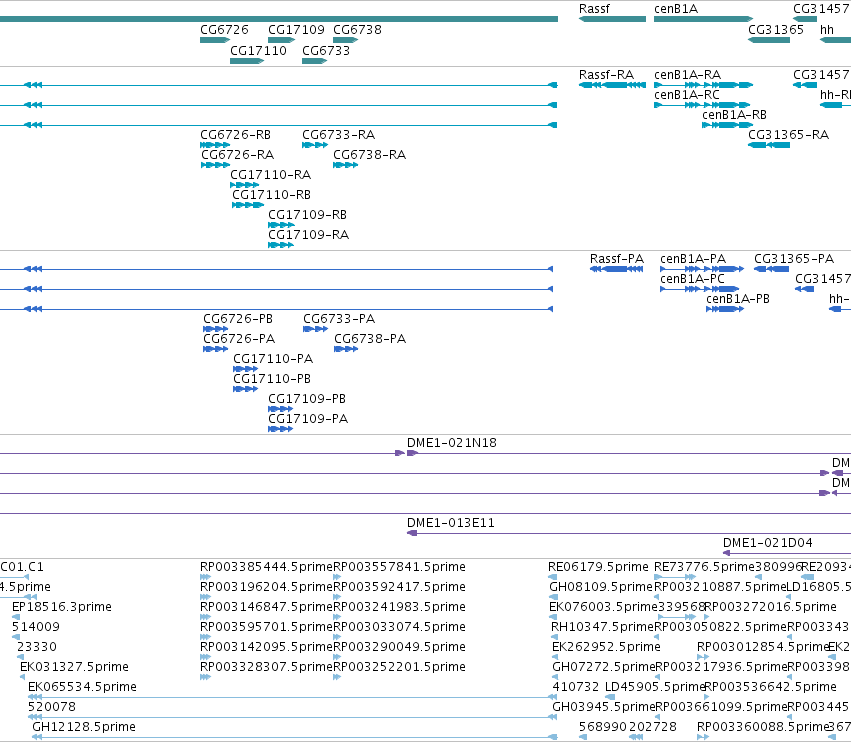Select the Rassf gene label
Image resolution: width=851 pixels, height=742 pixels.
594,9
